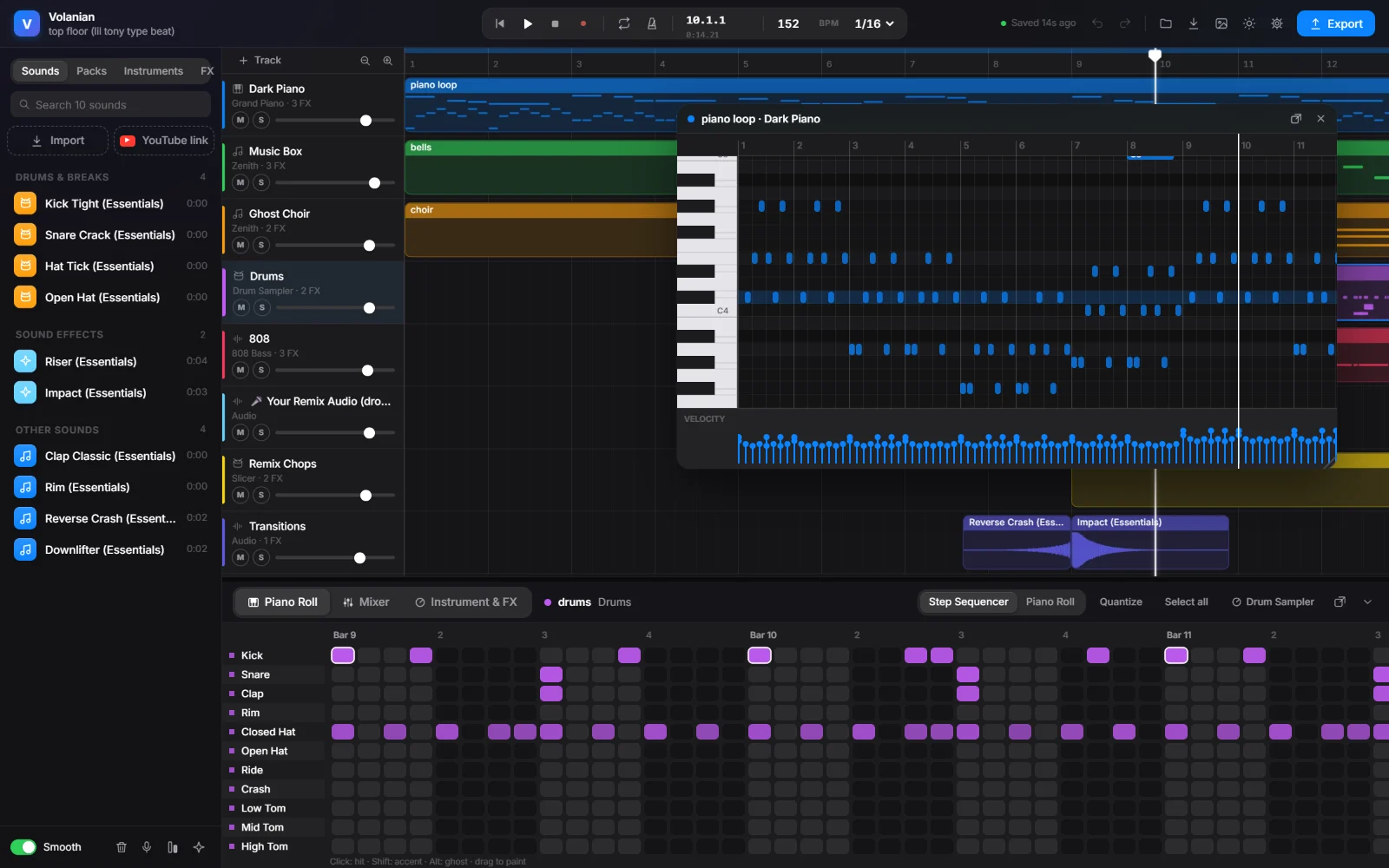Click the Quantize button
The image size is (1389, 868).
(1121, 602)
